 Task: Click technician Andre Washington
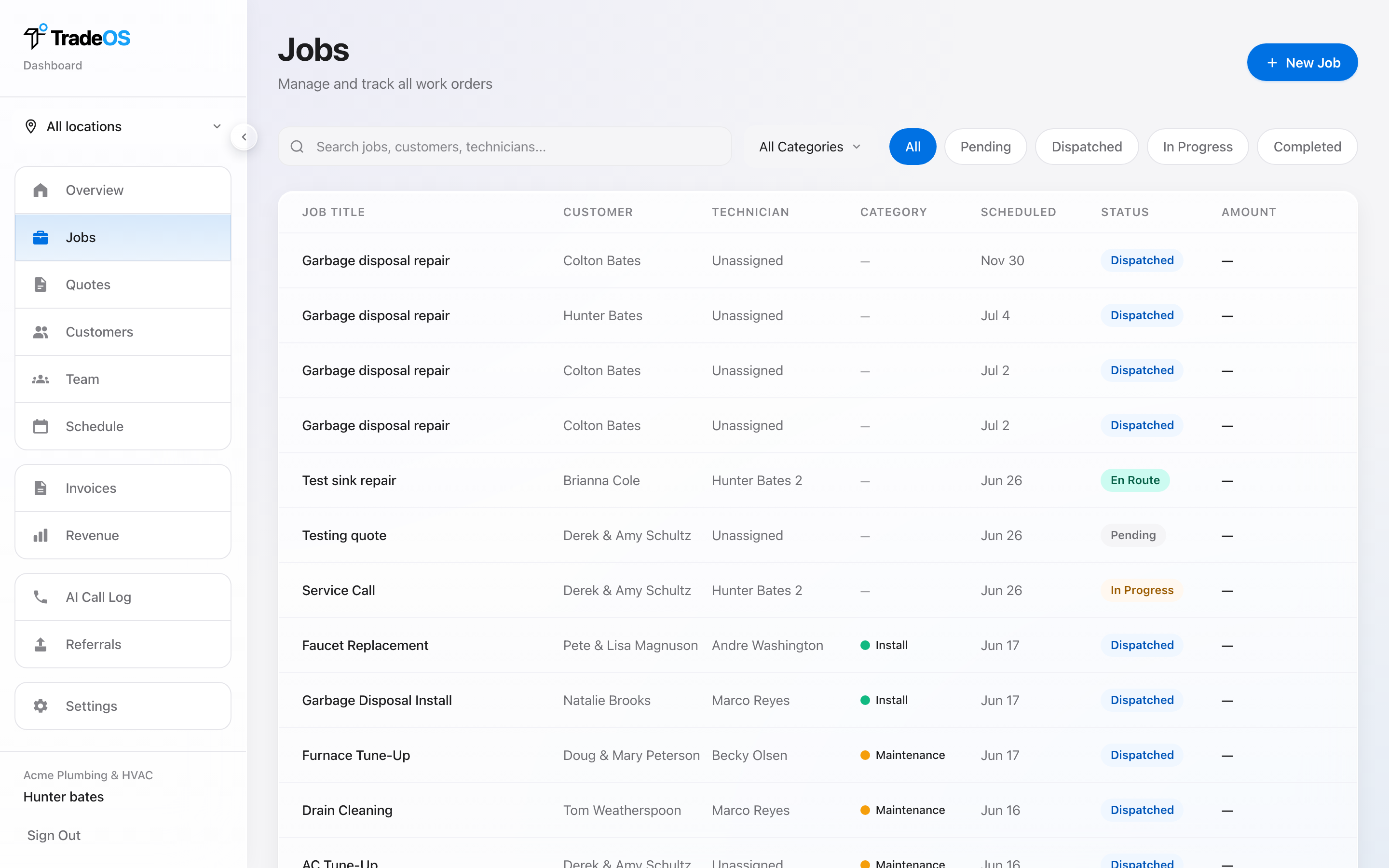pos(767,645)
